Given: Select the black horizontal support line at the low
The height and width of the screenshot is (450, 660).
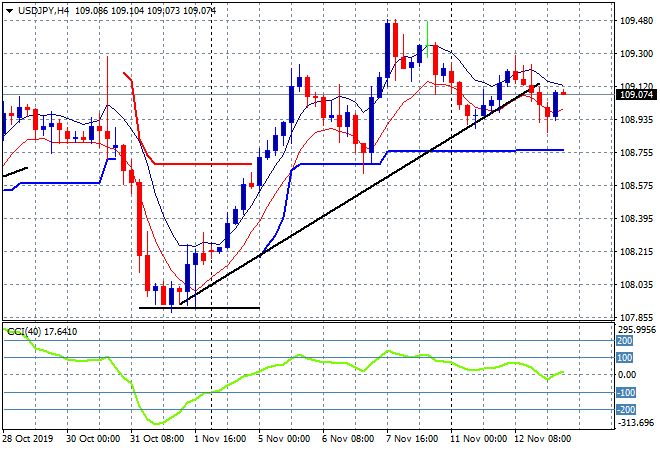Looking at the screenshot, I should pyautogui.click(x=199, y=308).
